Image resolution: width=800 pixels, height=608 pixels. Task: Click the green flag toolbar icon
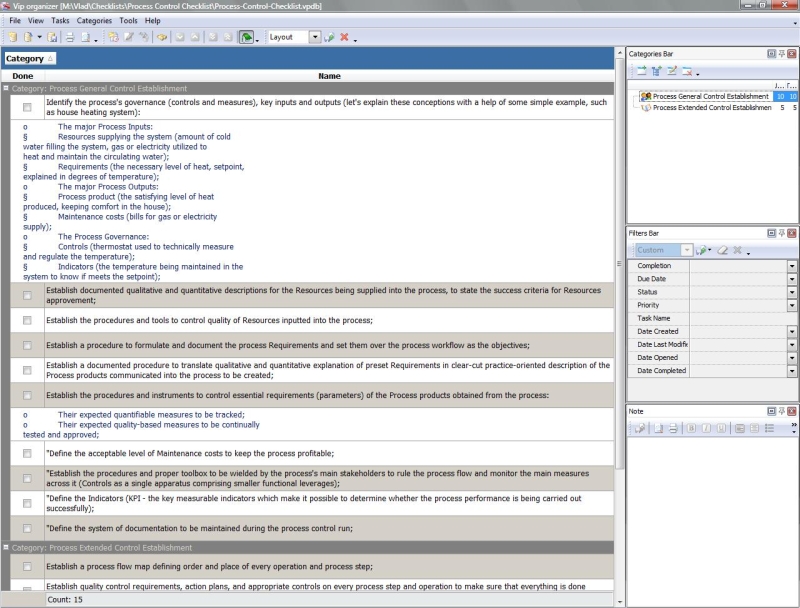coord(246,37)
